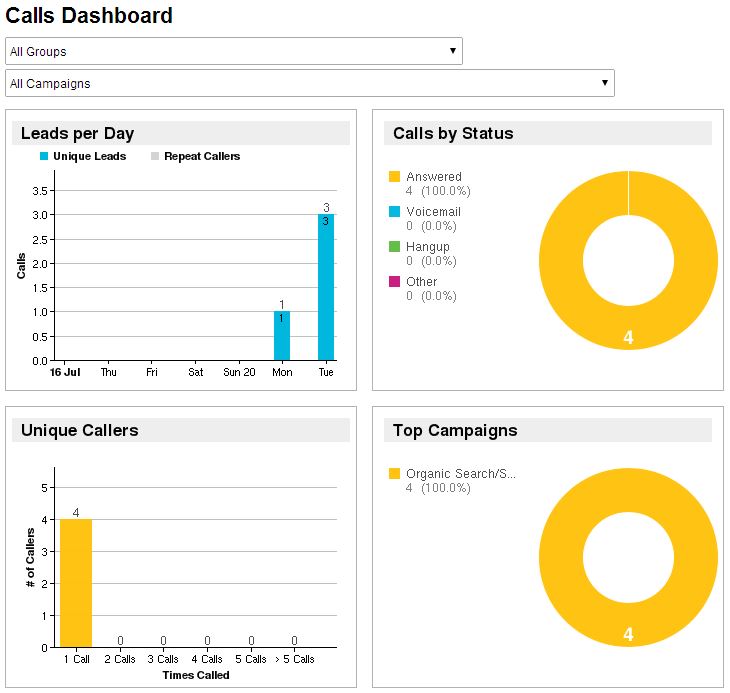Click the Tue axis label
The height and width of the screenshot is (693, 730).
click(326, 372)
